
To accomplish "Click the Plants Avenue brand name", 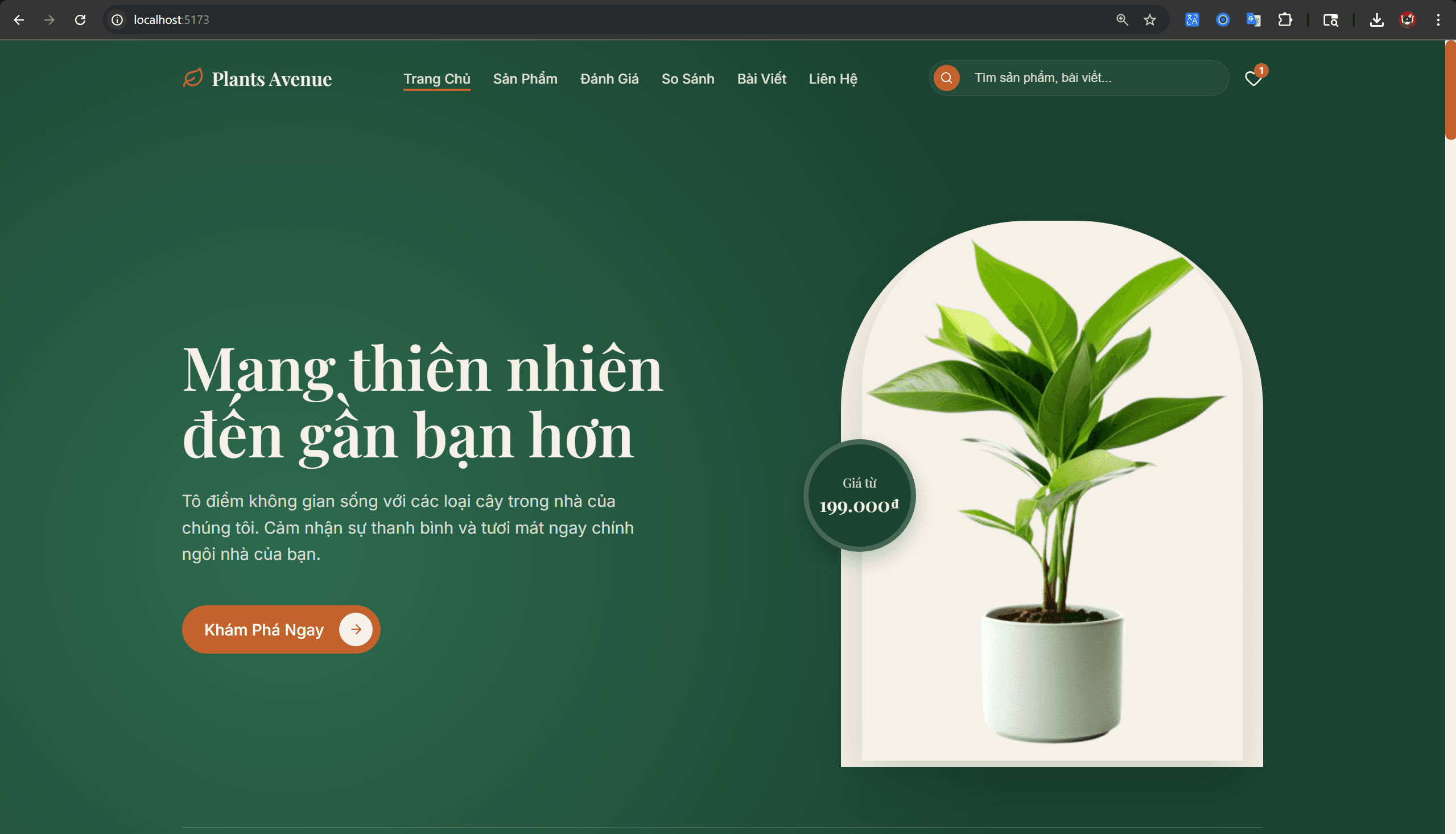I will (271, 79).
